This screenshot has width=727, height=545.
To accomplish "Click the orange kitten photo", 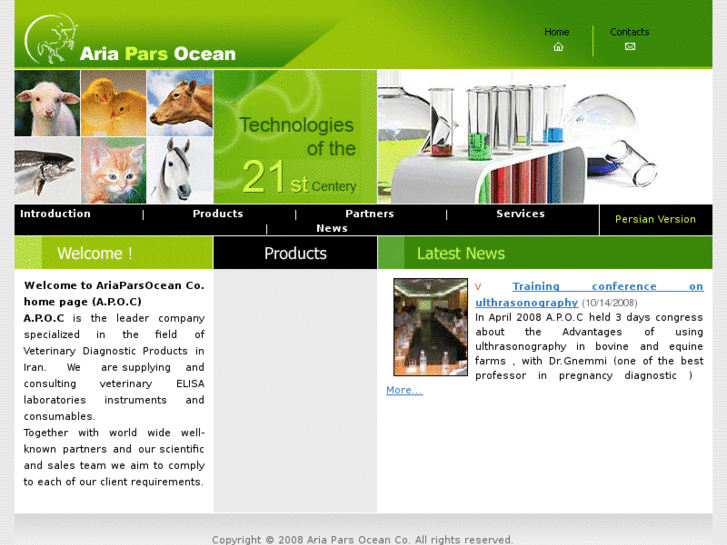I will tap(114, 170).
